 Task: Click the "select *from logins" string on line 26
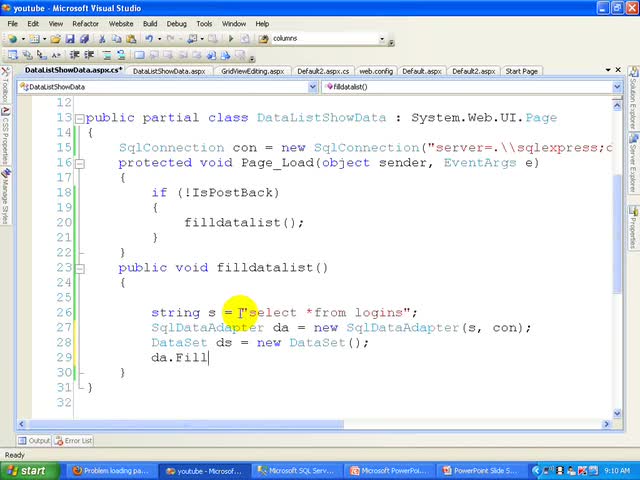[x=325, y=313]
